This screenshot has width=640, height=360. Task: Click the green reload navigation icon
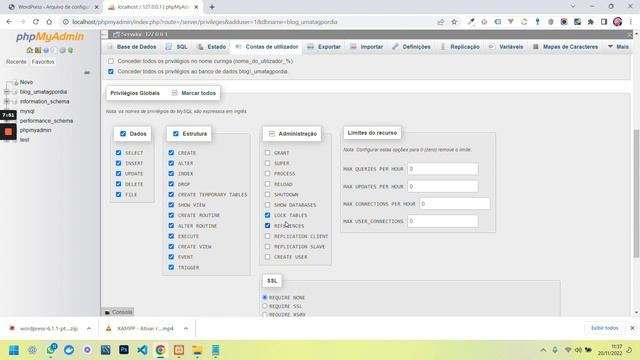pos(70,50)
